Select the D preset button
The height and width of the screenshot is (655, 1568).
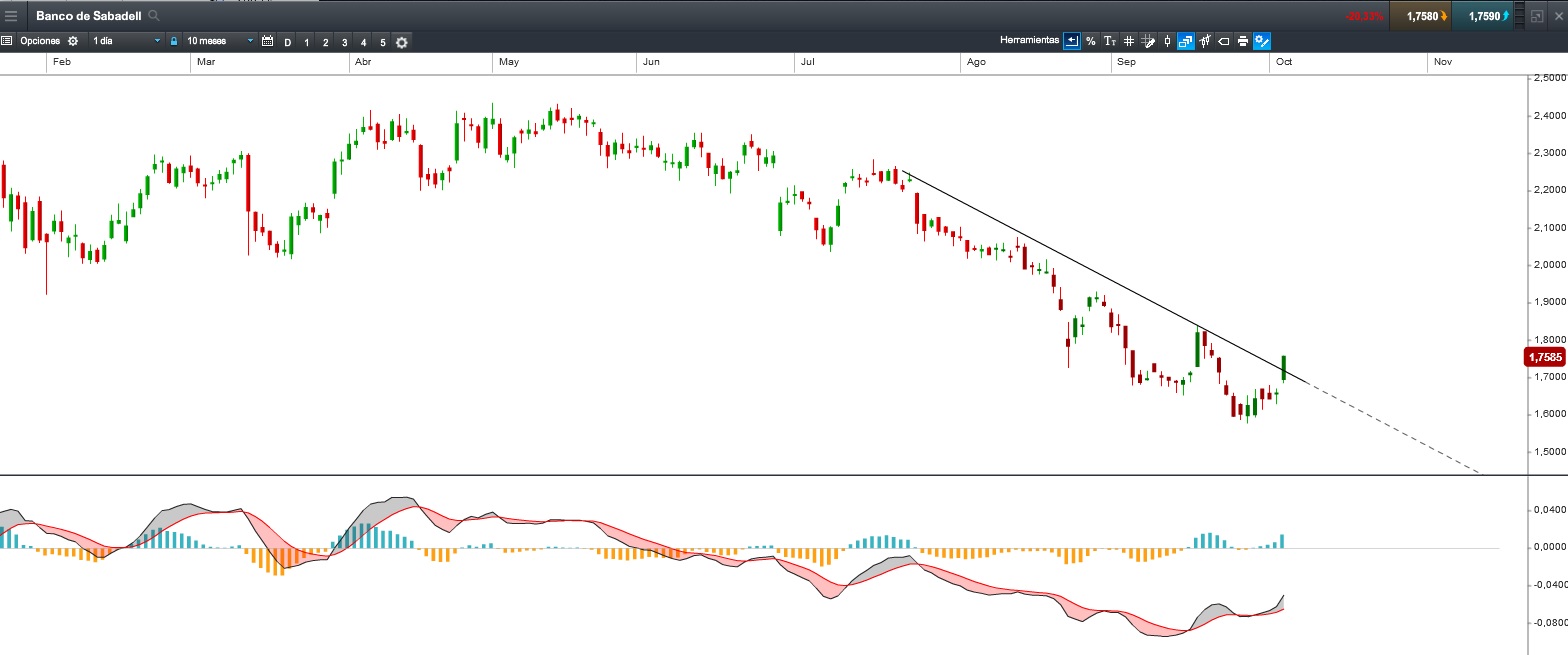288,42
